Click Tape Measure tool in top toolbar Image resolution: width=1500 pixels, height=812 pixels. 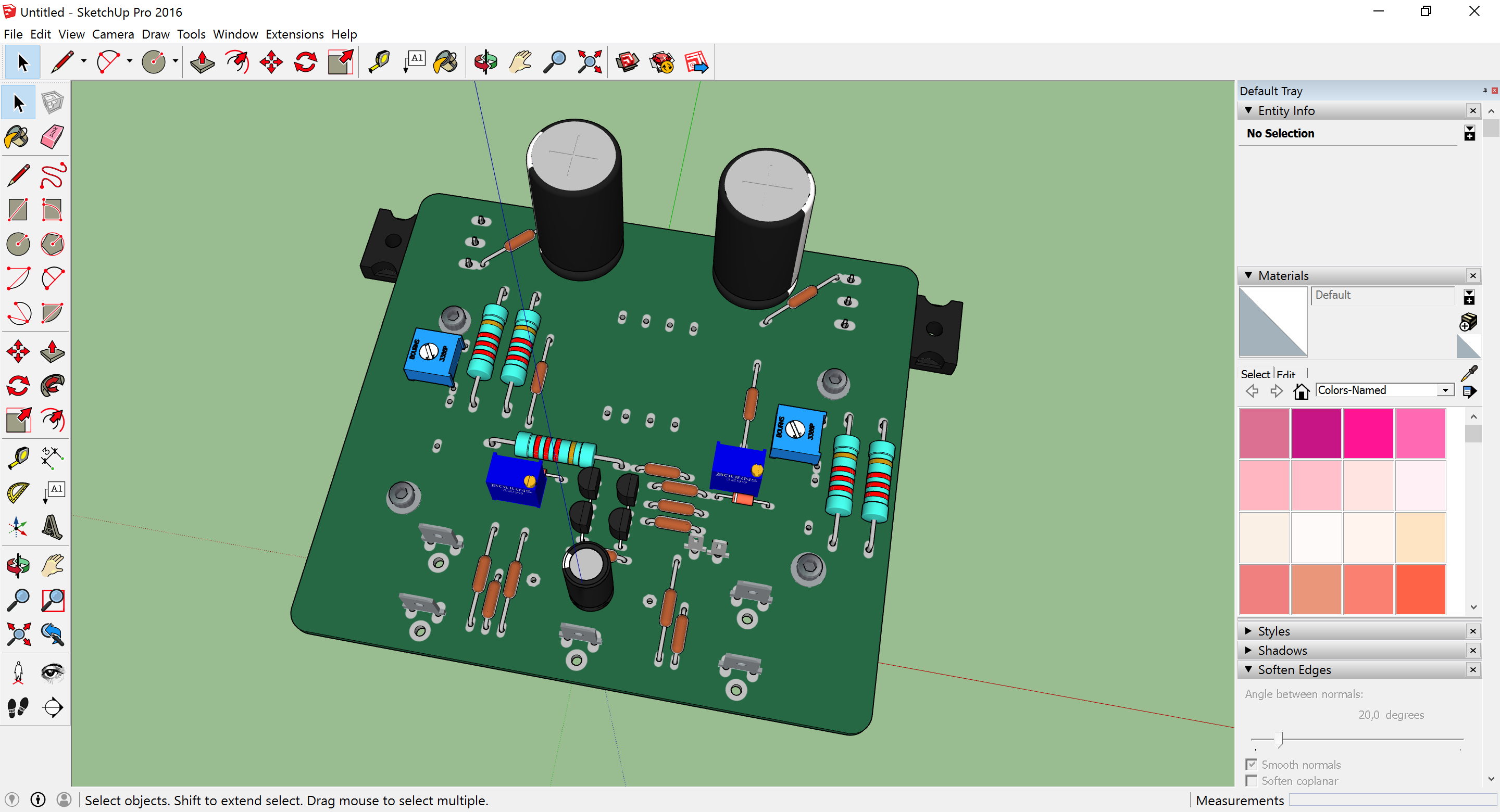[x=379, y=62]
